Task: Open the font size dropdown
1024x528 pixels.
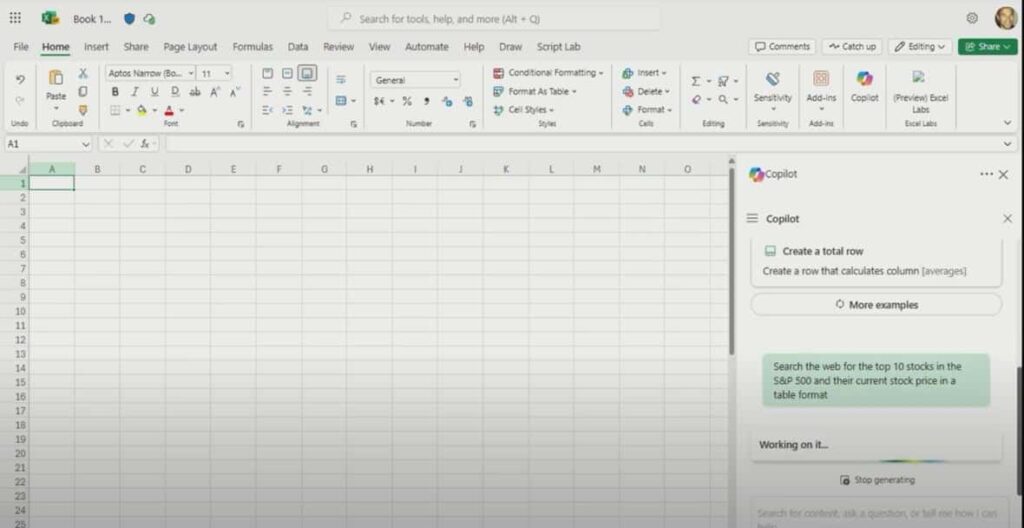Action: [x=227, y=74]
